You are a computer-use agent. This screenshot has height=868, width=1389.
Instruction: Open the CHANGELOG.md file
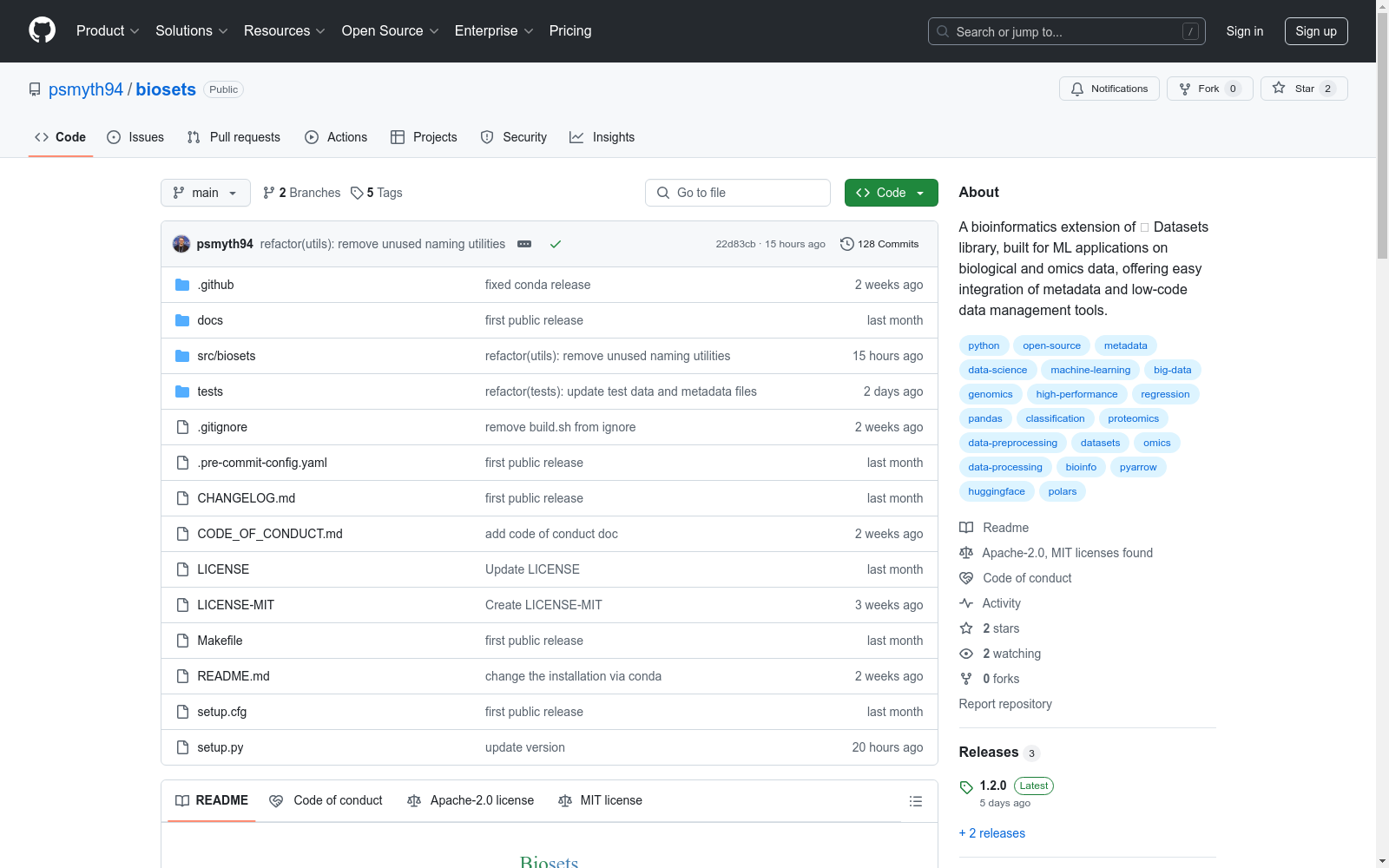pyautogui.click(x=247, y=498)
